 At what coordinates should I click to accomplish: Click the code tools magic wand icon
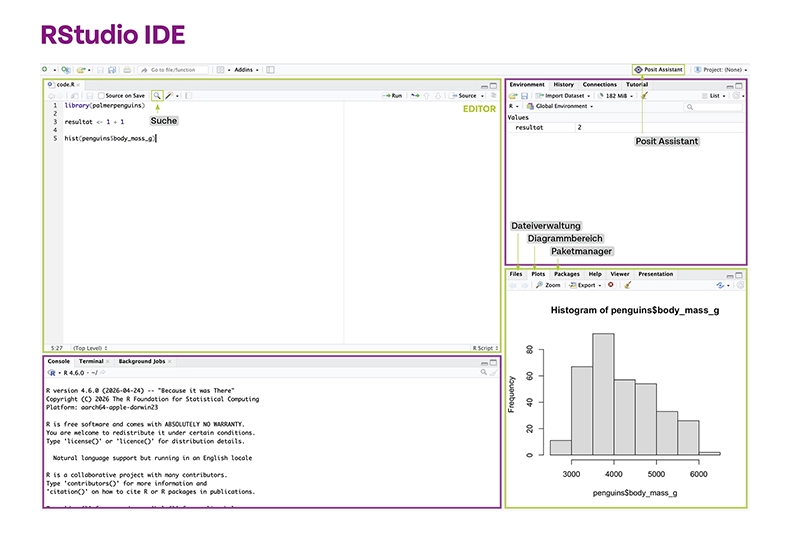pos(169,96)
